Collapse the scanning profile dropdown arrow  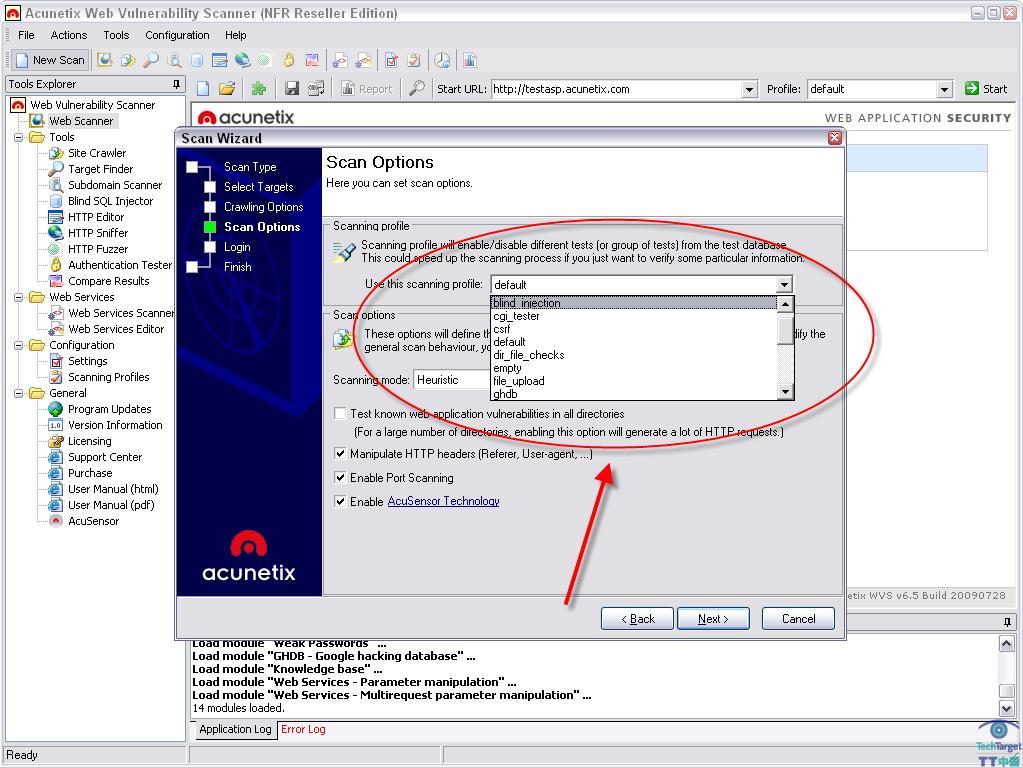(x=784, y=284)
